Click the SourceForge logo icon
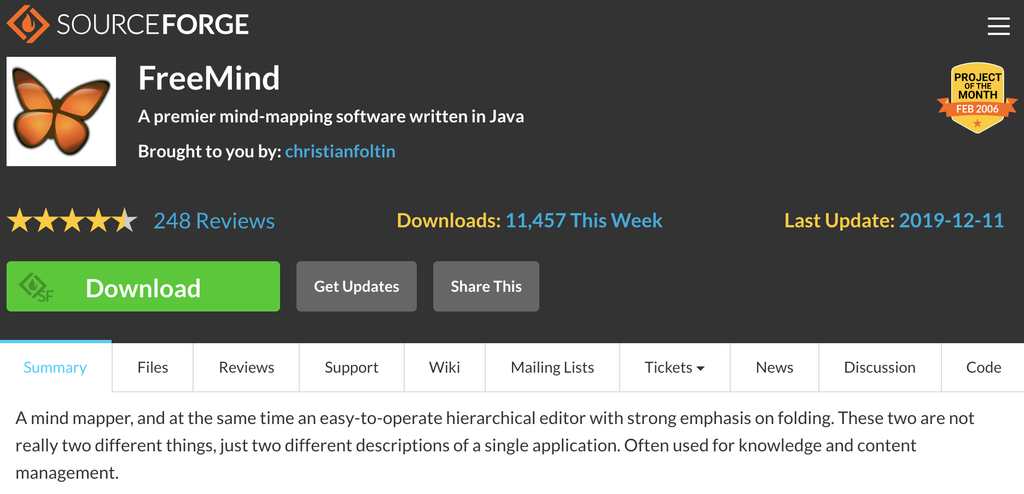Screen dimensions: 1024x494 27,25
